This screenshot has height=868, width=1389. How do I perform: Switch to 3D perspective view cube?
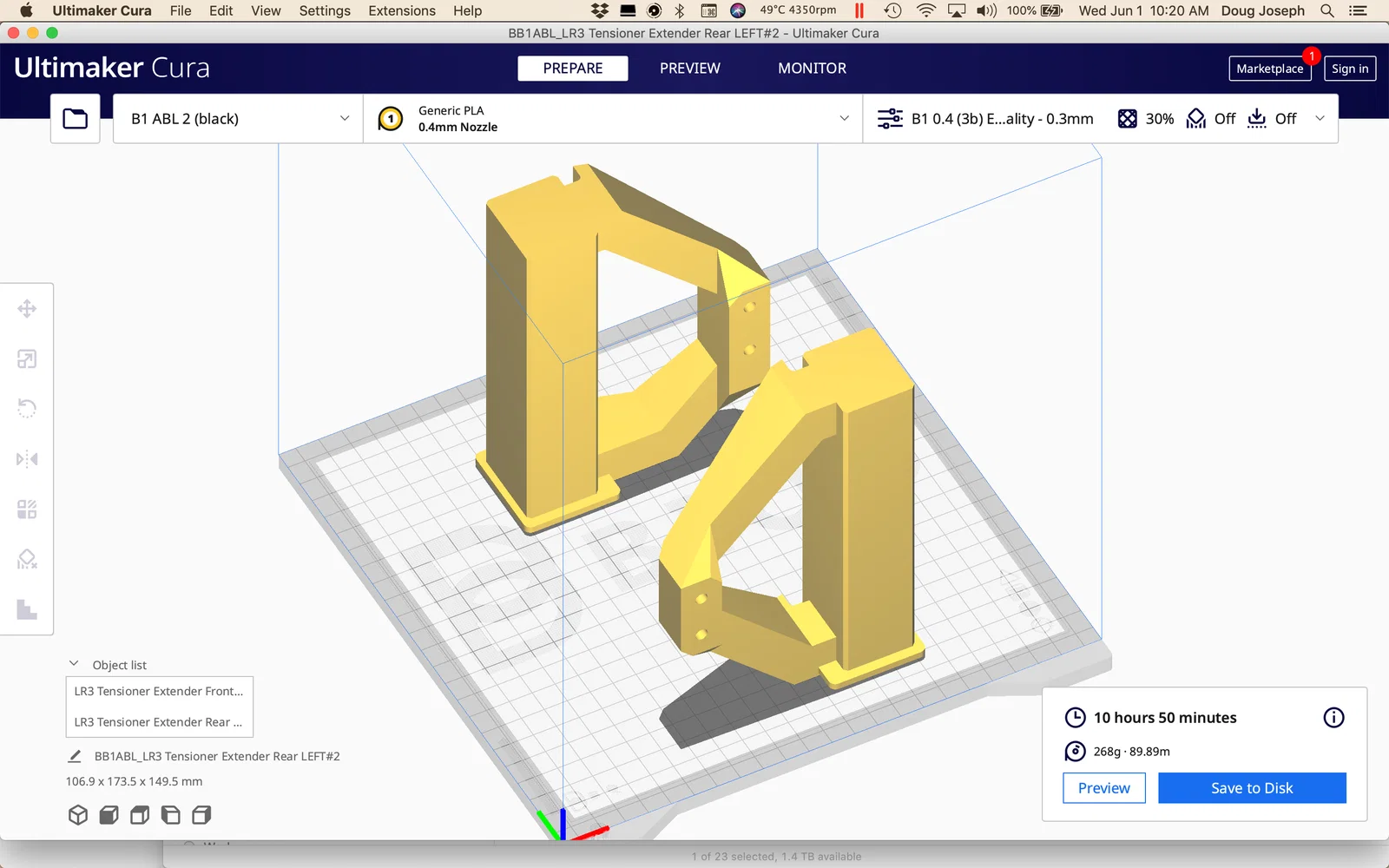click(x=78, y=815)
